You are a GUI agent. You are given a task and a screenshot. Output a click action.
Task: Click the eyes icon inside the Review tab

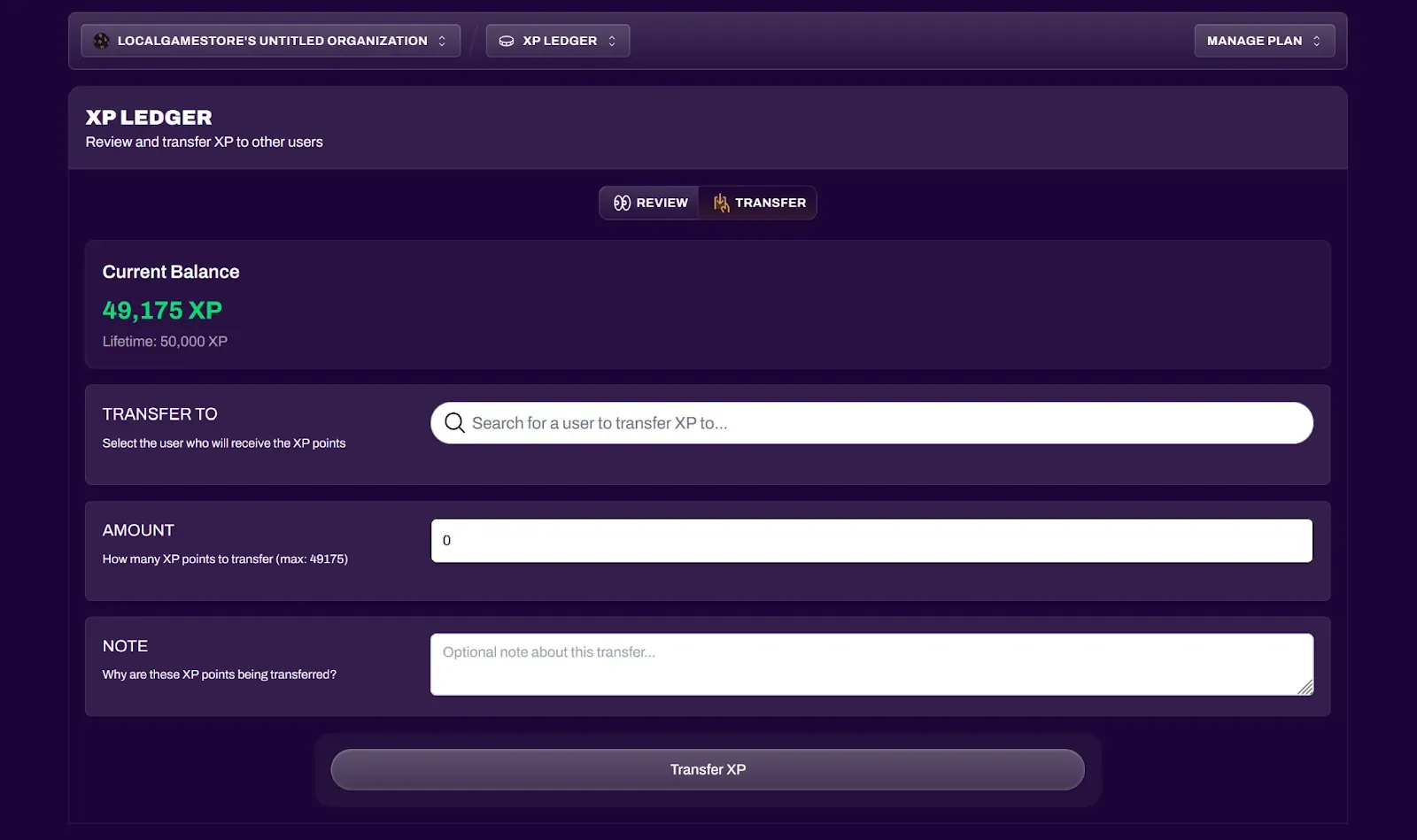click(x=623, y=203)
